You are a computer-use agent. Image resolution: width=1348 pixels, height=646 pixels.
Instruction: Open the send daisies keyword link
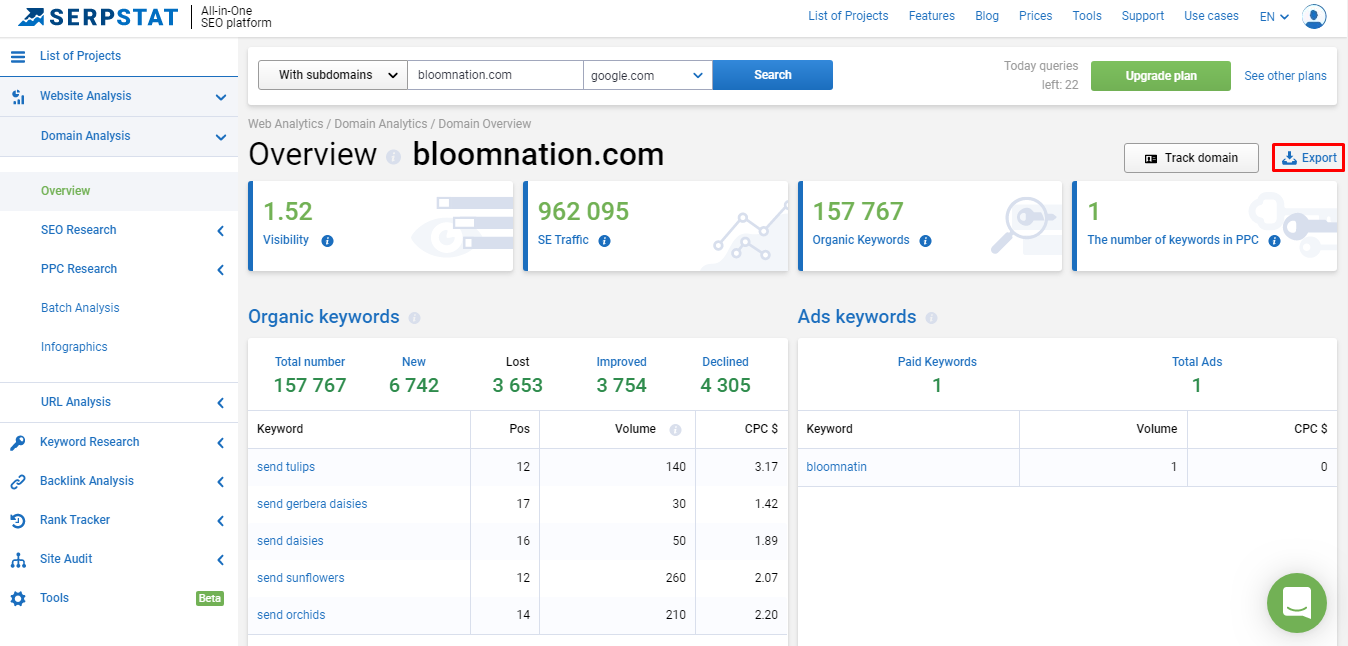point(290,541)
